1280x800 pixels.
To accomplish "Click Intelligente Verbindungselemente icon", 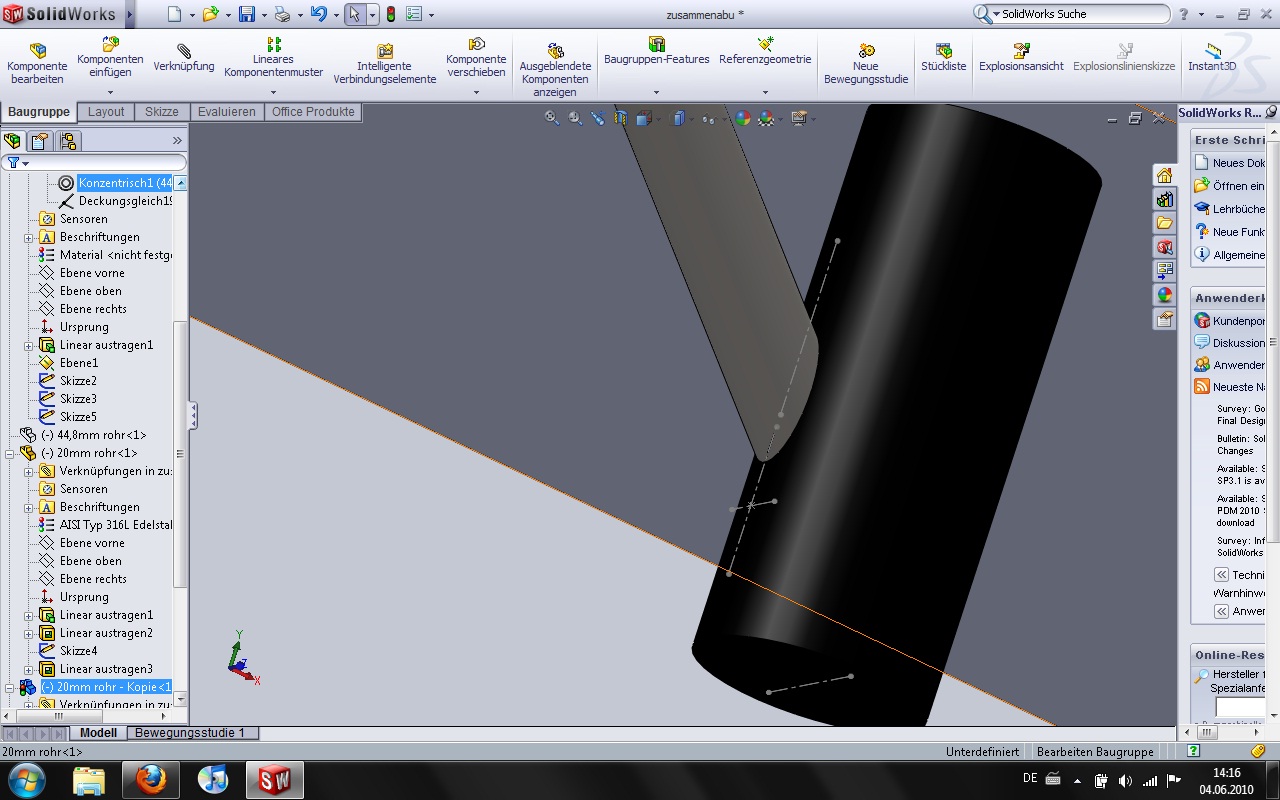I will 385,51.
